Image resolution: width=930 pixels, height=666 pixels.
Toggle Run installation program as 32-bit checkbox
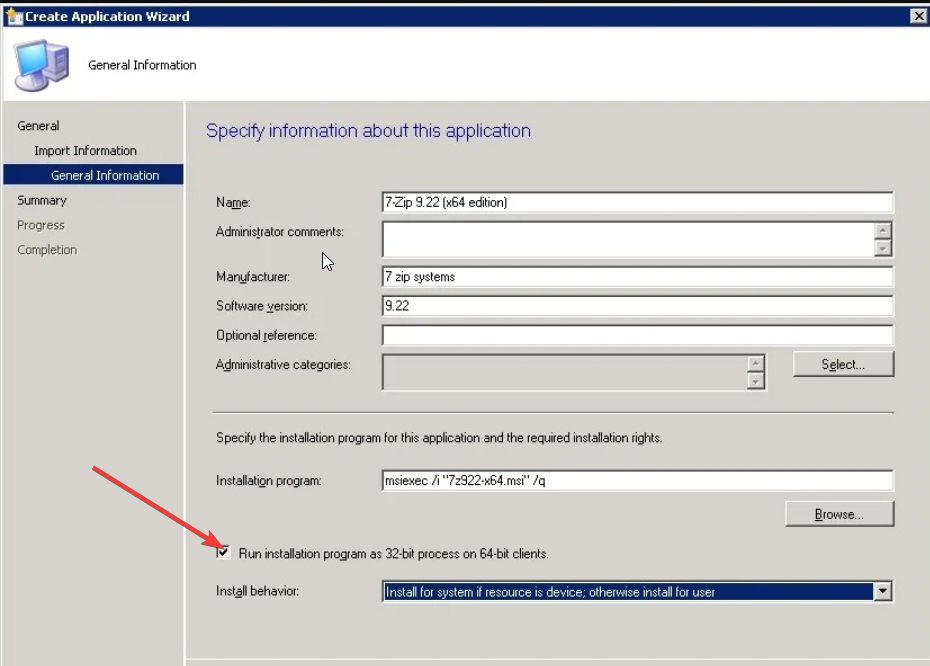223,553
